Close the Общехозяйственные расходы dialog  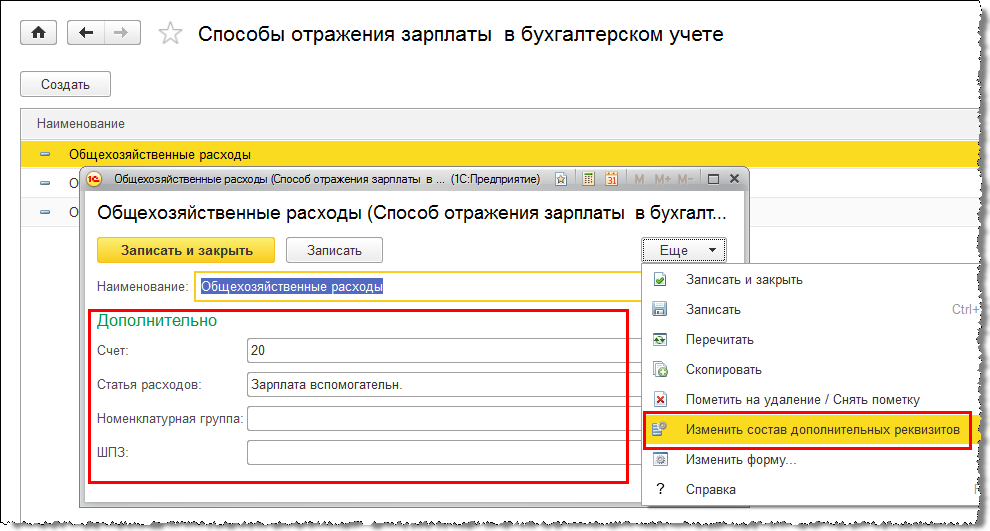[734, 179]
